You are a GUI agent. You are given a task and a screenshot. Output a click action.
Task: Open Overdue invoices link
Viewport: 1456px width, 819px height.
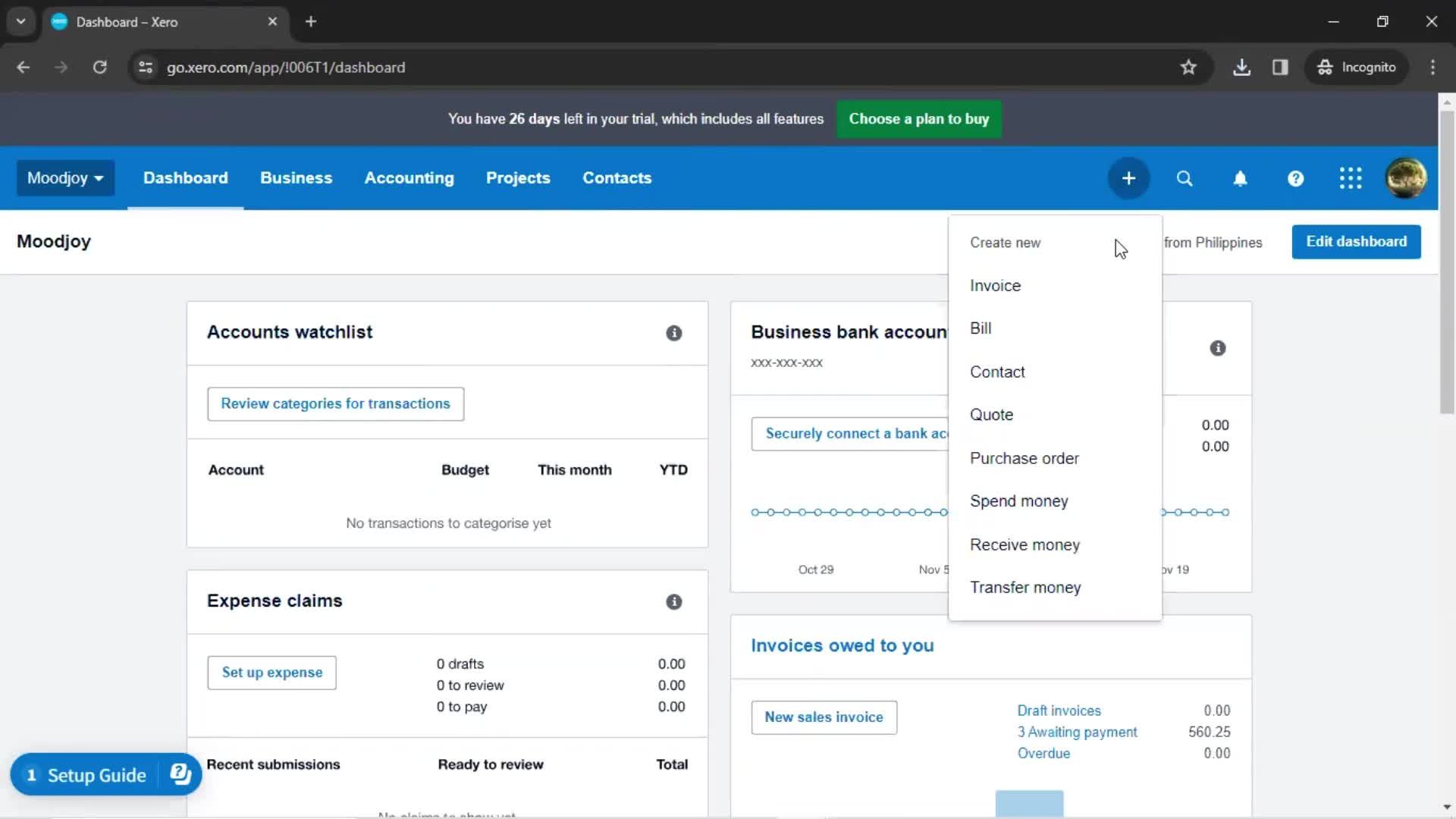coord(1043,753)
